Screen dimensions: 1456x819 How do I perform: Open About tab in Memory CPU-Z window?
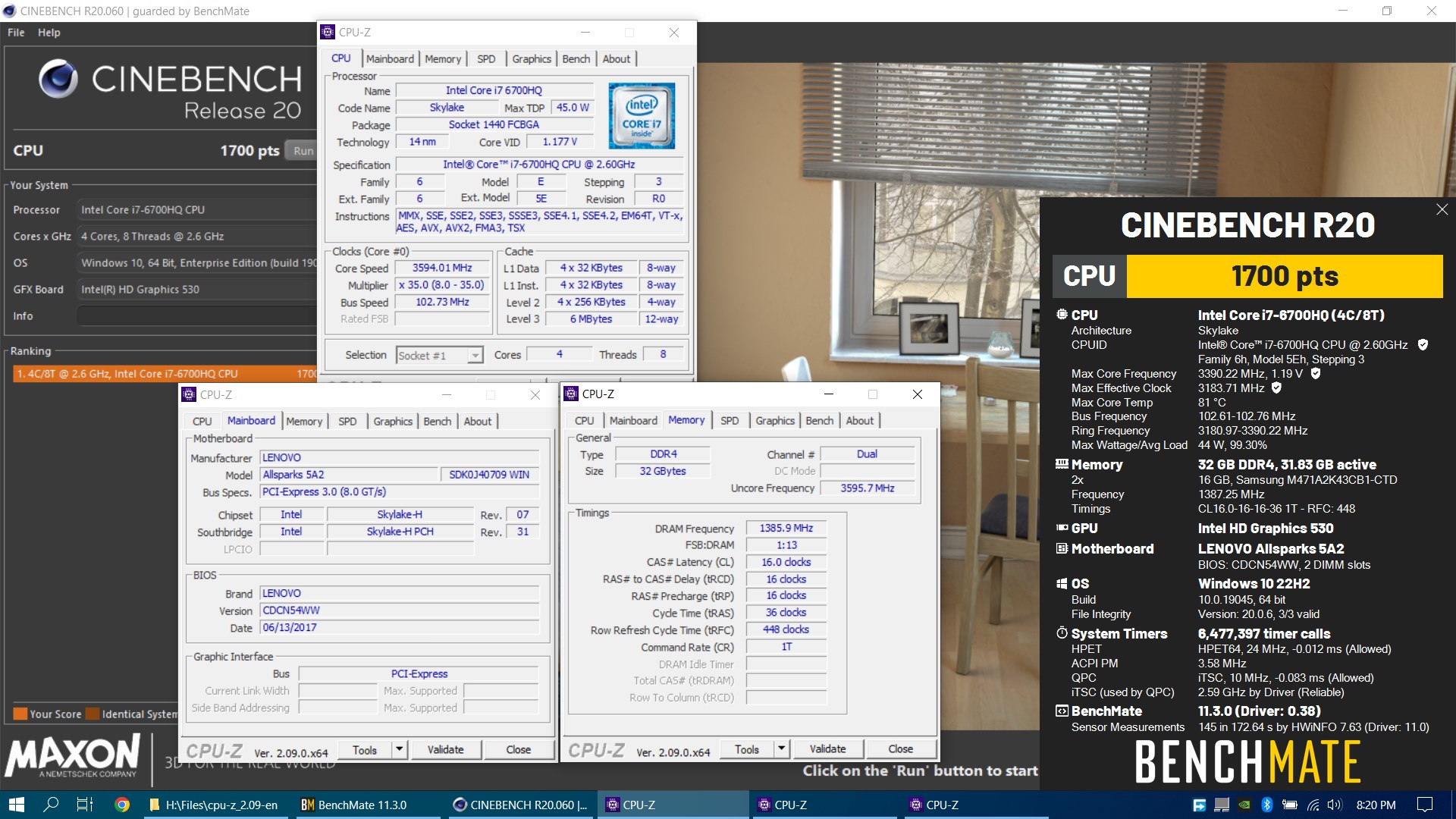[859, 421]
